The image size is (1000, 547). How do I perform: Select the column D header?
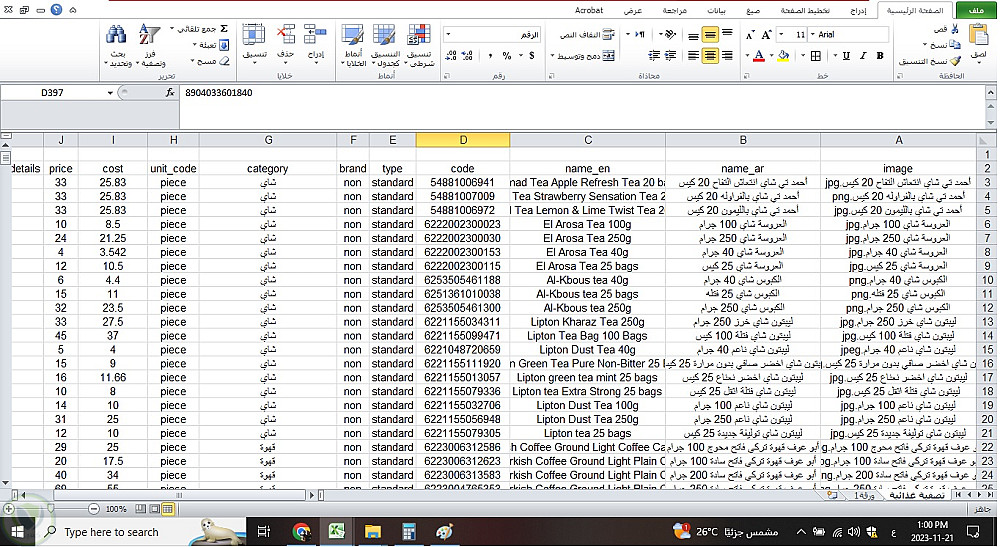tap(462, 140)
